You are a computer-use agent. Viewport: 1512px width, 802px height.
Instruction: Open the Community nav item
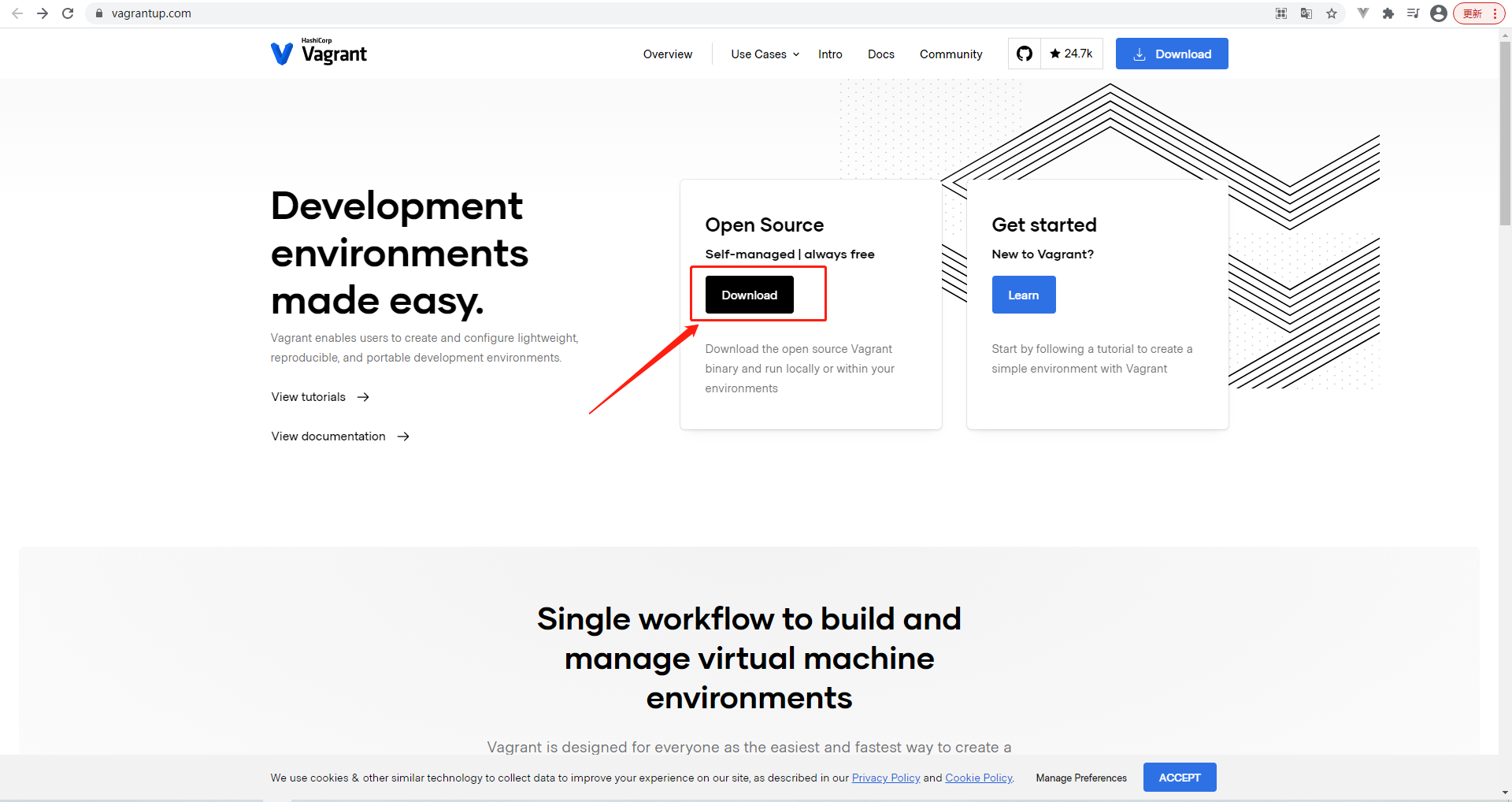point(951,54)
